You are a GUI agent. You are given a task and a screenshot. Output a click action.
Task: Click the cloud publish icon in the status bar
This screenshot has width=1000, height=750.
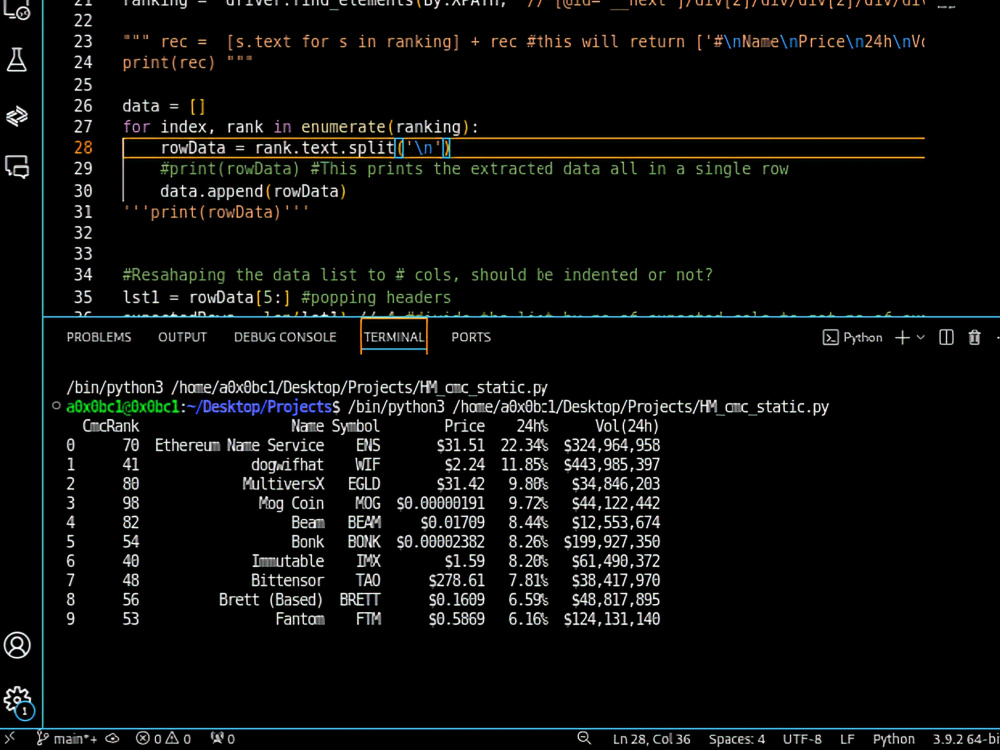tap(111, 739)
